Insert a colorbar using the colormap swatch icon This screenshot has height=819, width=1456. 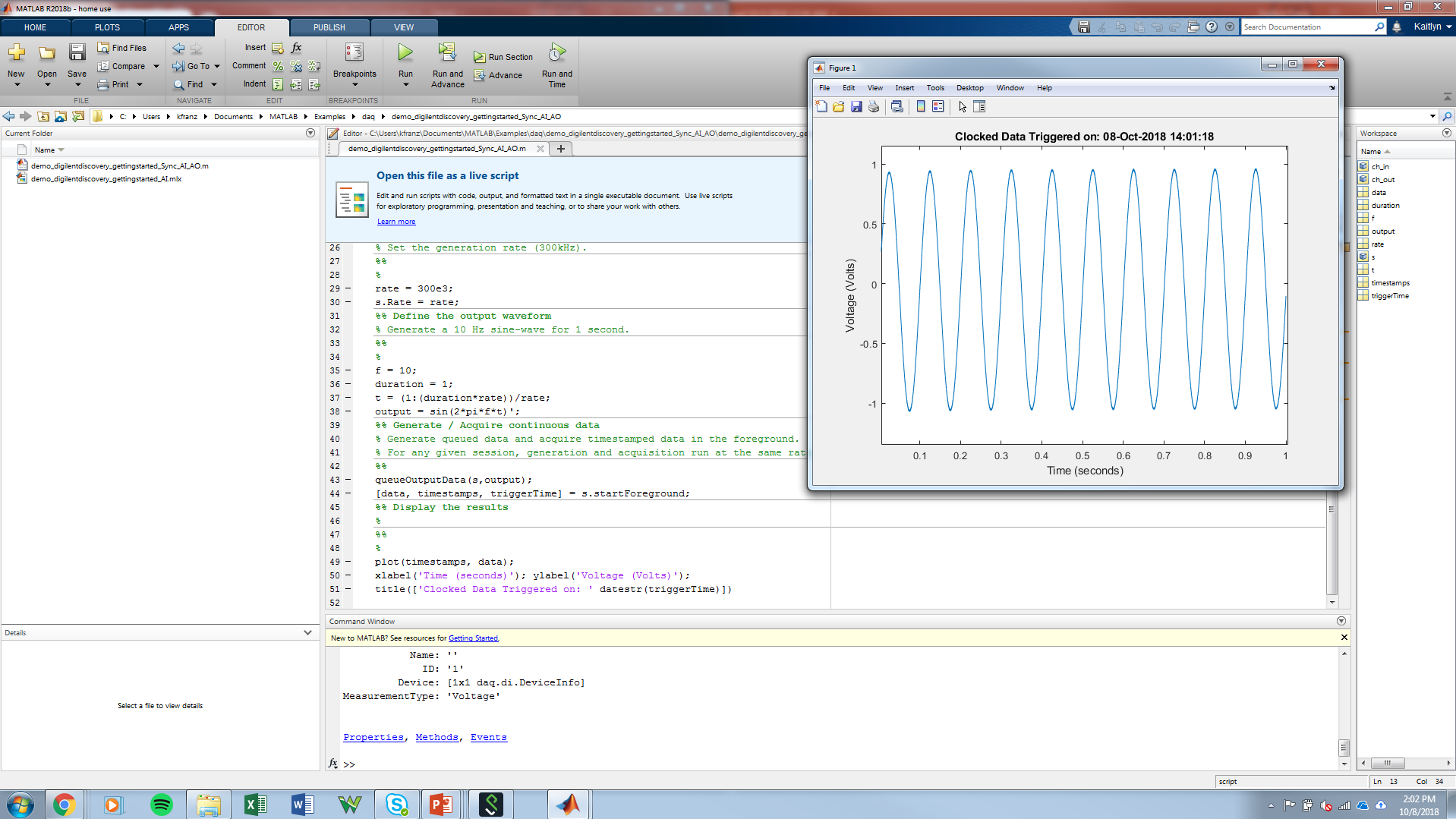(921, 106)
